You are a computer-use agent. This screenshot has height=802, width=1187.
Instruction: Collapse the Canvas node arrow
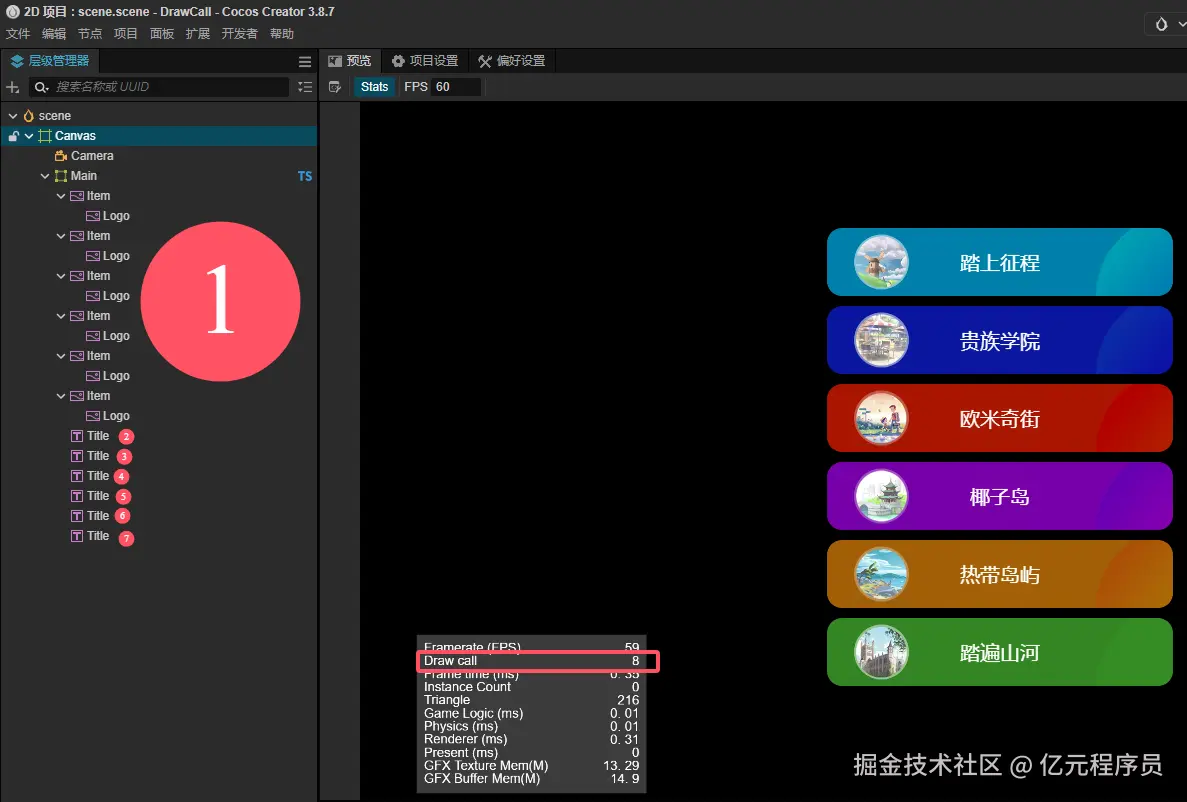coord(29,136)
